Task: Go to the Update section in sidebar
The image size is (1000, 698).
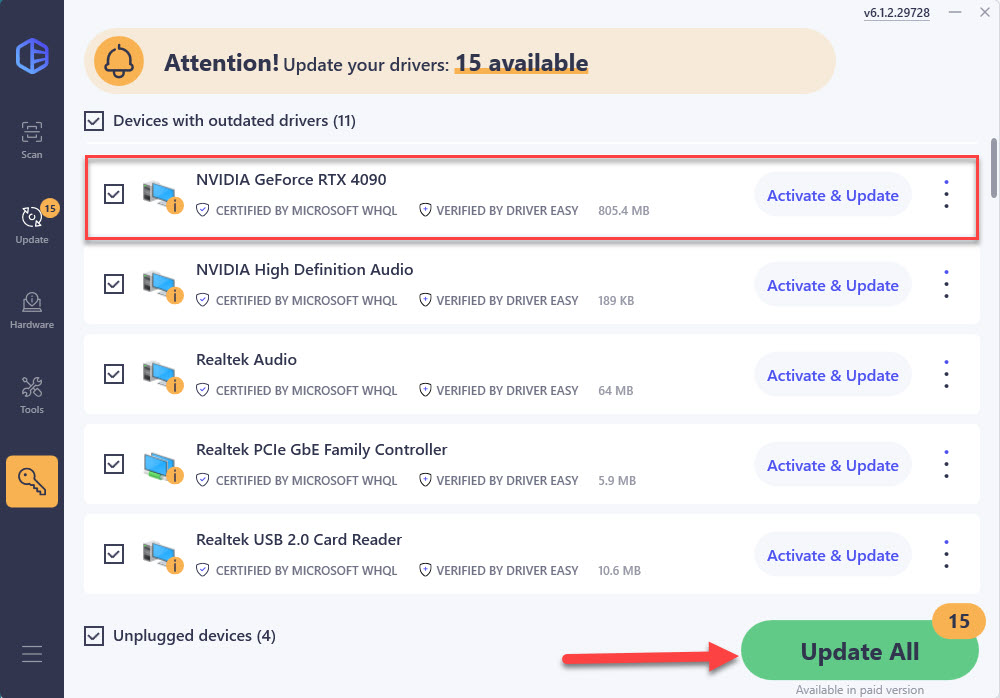Action: [x=32, y=223]
